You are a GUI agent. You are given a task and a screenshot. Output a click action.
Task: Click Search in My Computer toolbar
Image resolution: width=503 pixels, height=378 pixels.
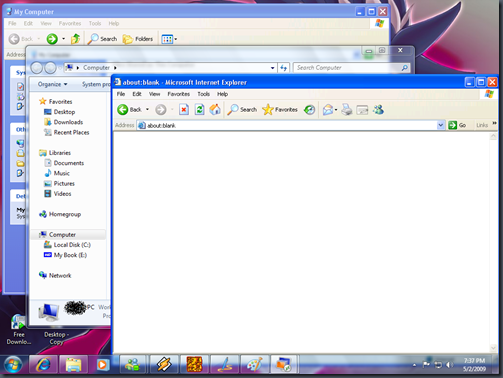(102, 39)
